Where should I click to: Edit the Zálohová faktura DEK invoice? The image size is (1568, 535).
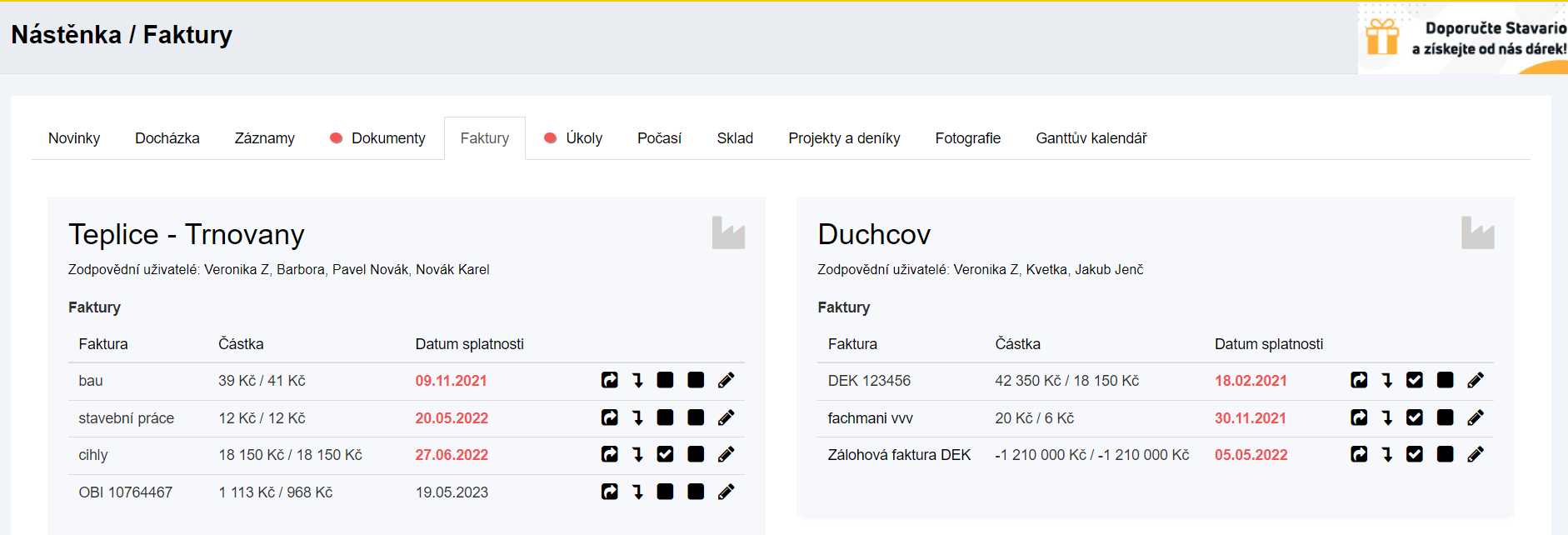1475,454
